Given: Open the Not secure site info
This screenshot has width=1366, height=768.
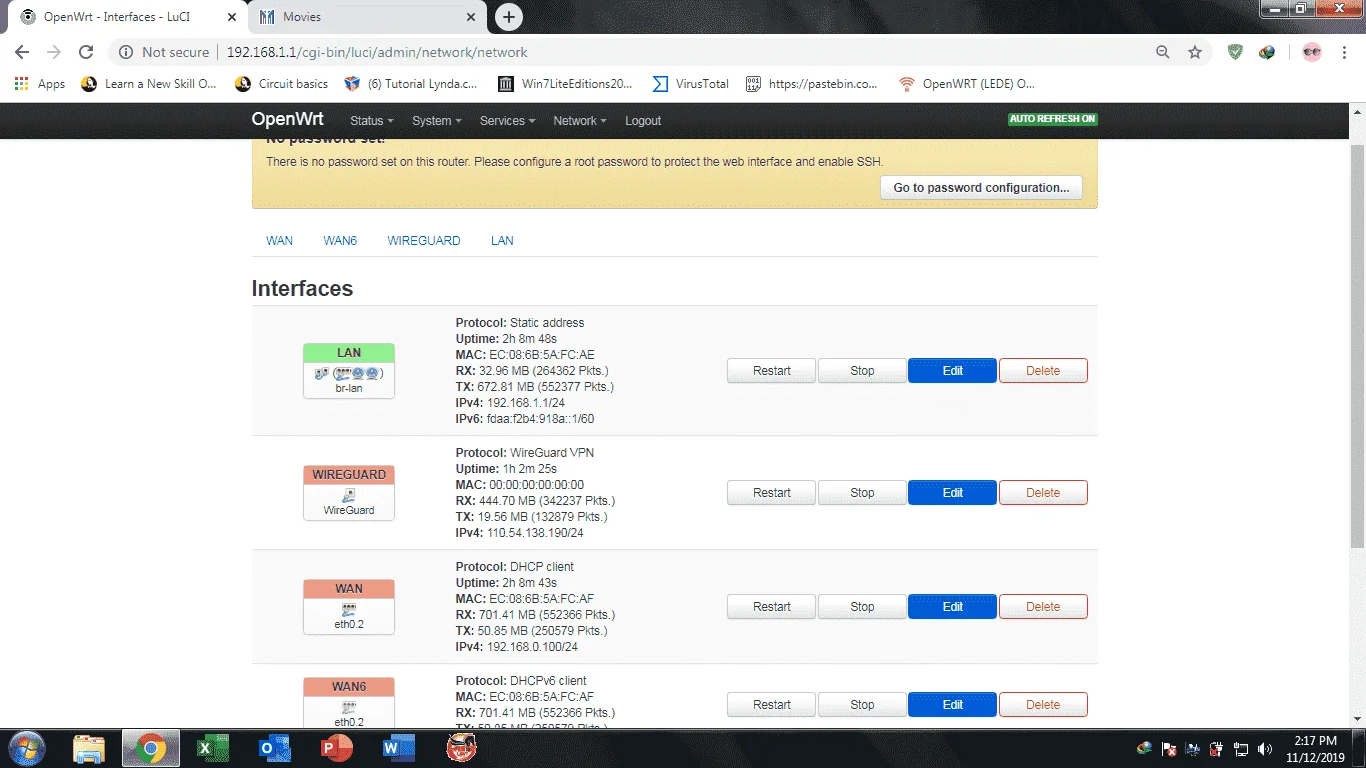Looking at the screenshot, I should 165,52.
